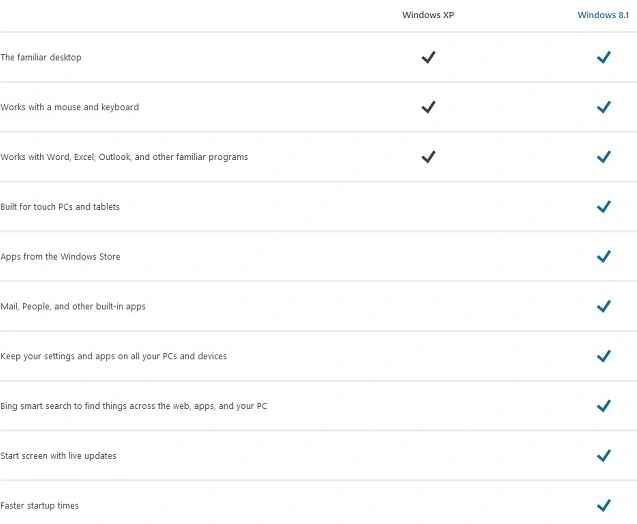The width and height of the screenshot is (637, 524).
Task: Select 'Start screen with live updates' text
Action: click(x=58, y=456)
